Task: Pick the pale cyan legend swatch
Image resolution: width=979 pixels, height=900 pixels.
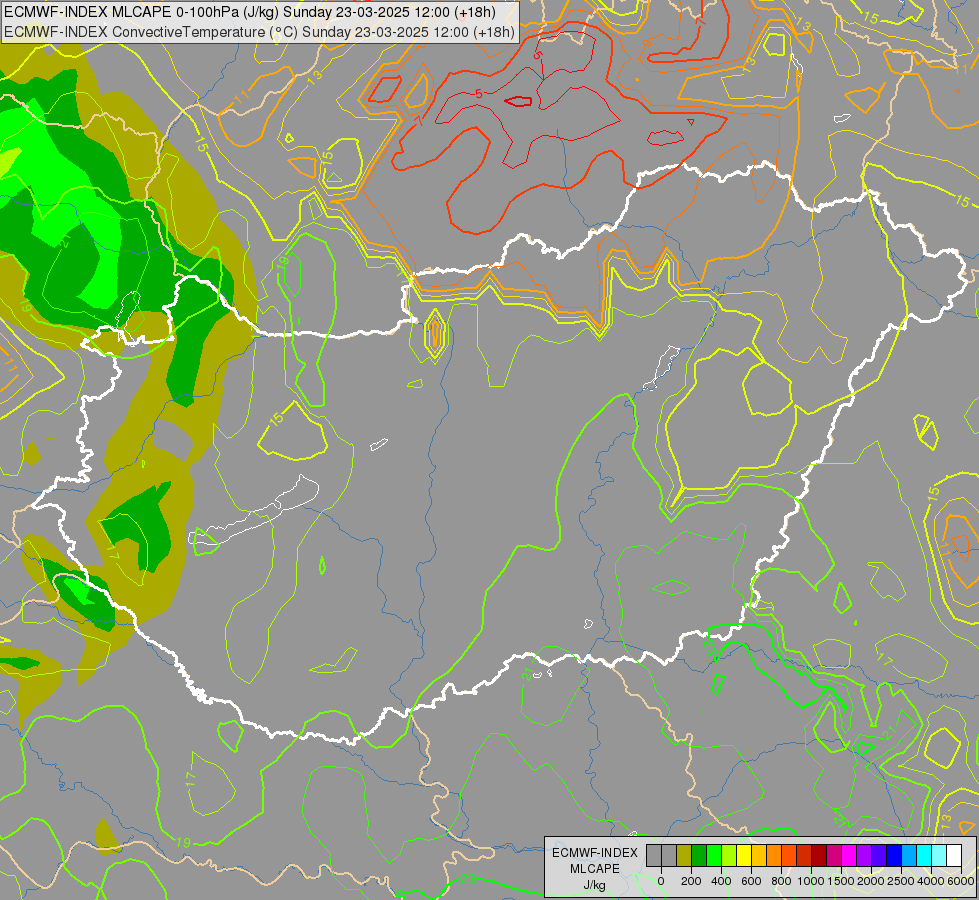Action: click(940, 855)
